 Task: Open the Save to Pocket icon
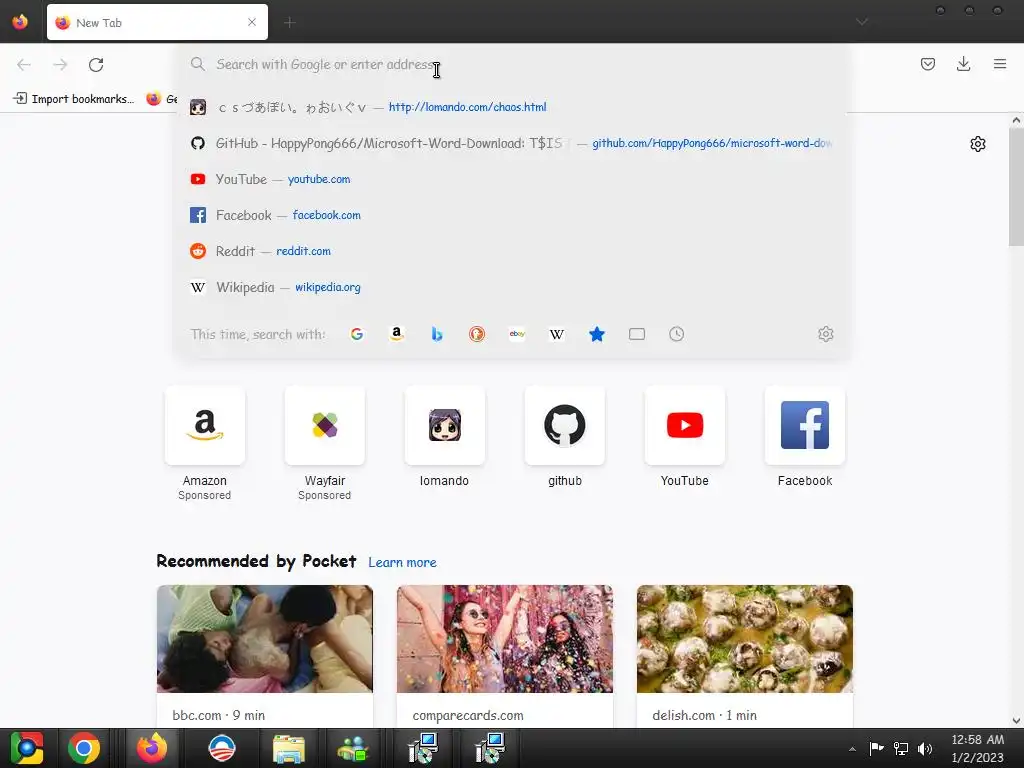(927, 64)
